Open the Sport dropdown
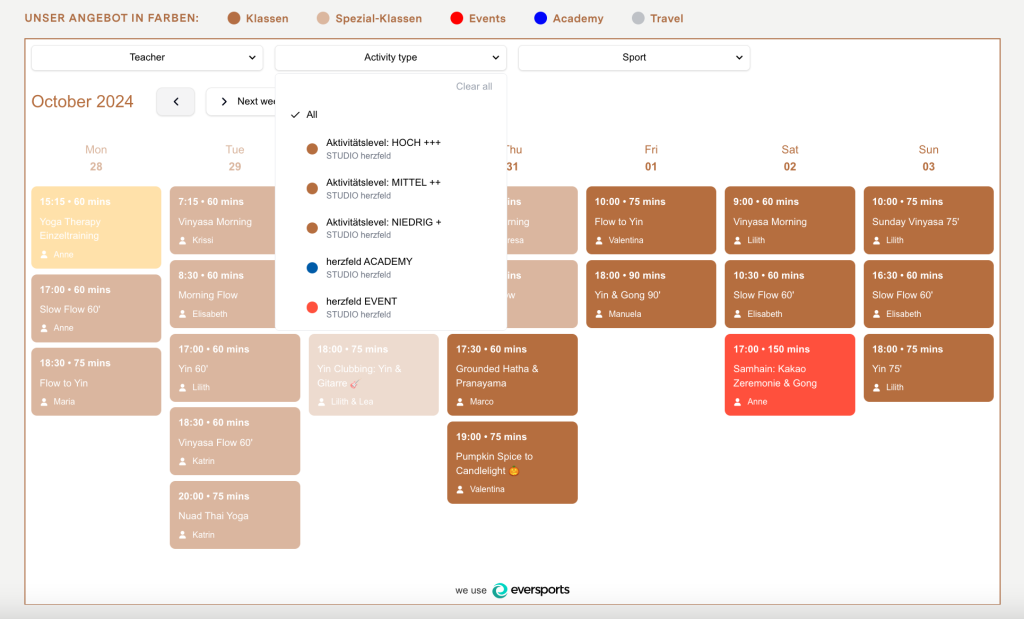The width and height of the screenshot is (1024, 619). pos(633,57)
